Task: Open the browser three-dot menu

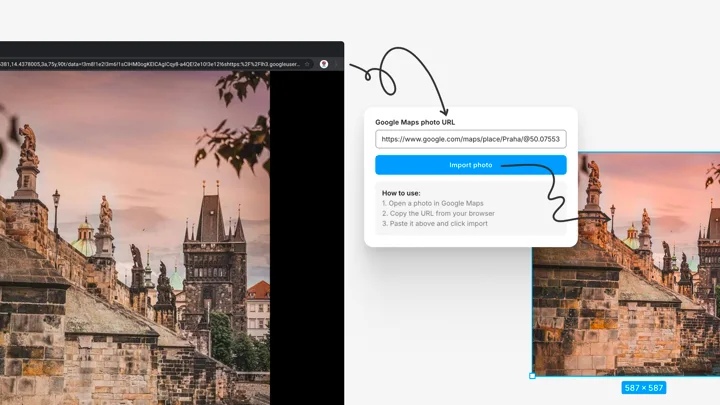Action: click(x=336, y=64)
